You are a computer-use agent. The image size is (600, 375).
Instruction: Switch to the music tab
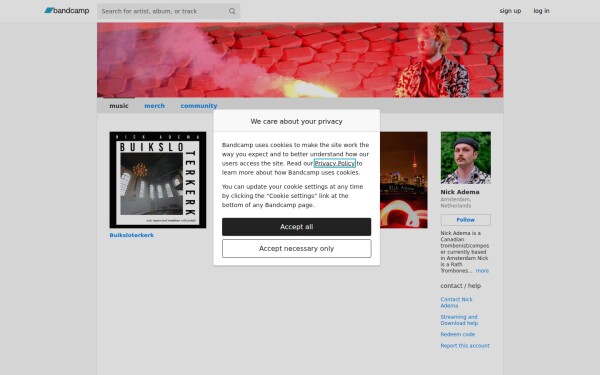(119, 106)
